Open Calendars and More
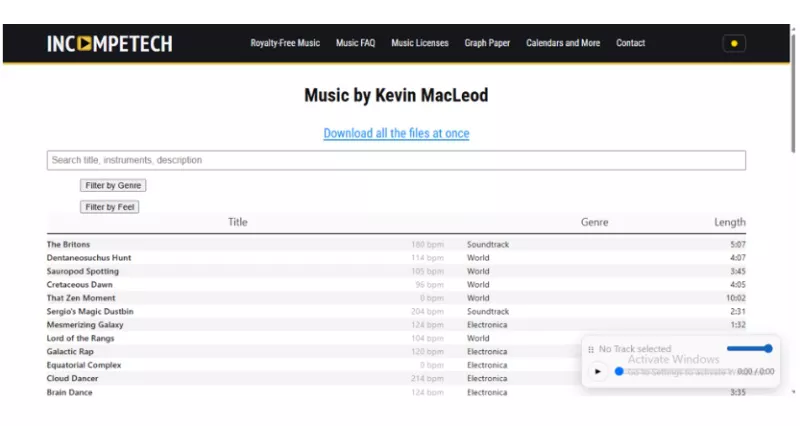Screen dimensions: 800x426 [563, 43]
